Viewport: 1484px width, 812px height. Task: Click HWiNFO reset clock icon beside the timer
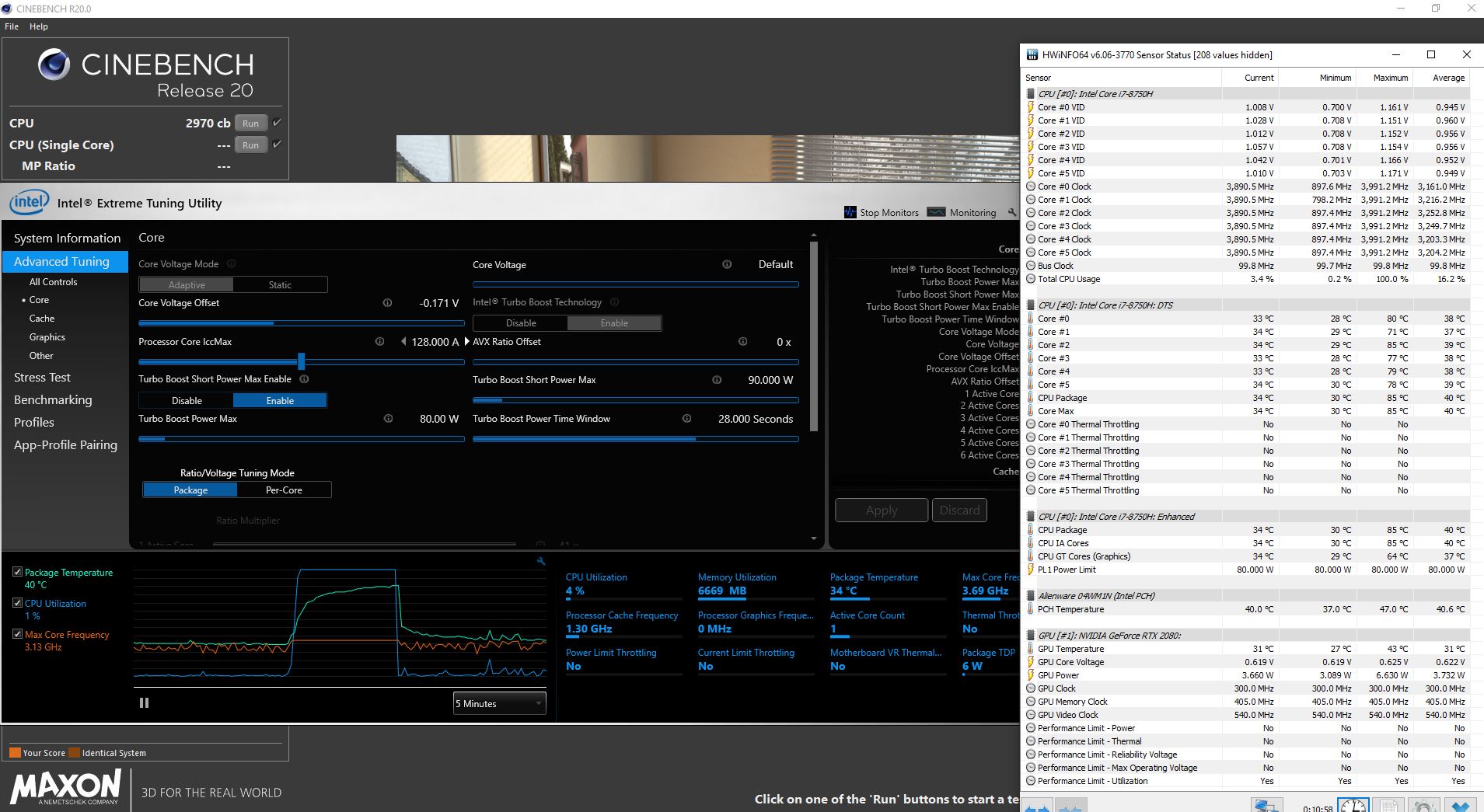(x=1353, y=805)
